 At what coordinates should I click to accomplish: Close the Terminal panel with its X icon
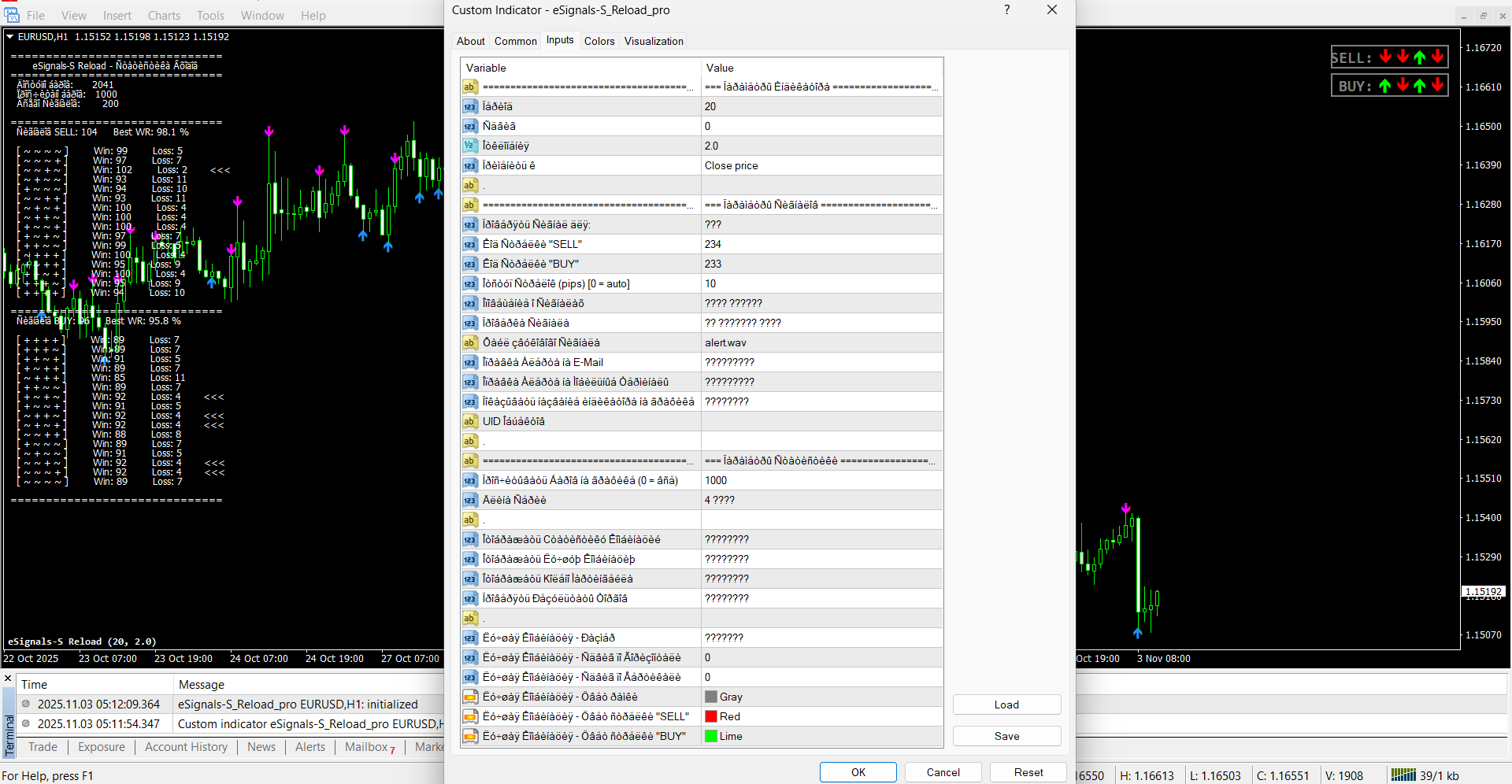click(8, 679)
